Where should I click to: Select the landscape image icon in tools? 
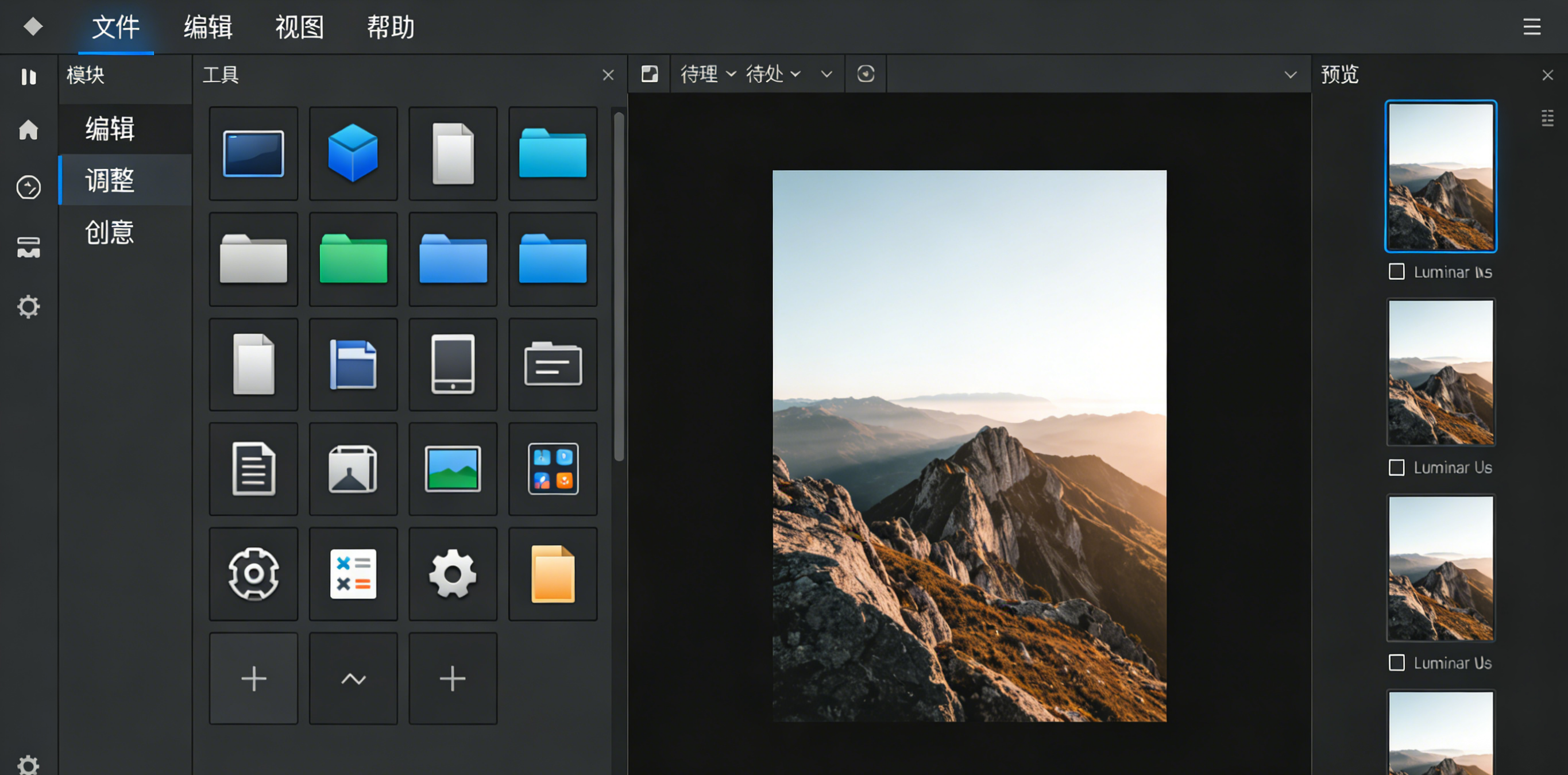point(452,469)
